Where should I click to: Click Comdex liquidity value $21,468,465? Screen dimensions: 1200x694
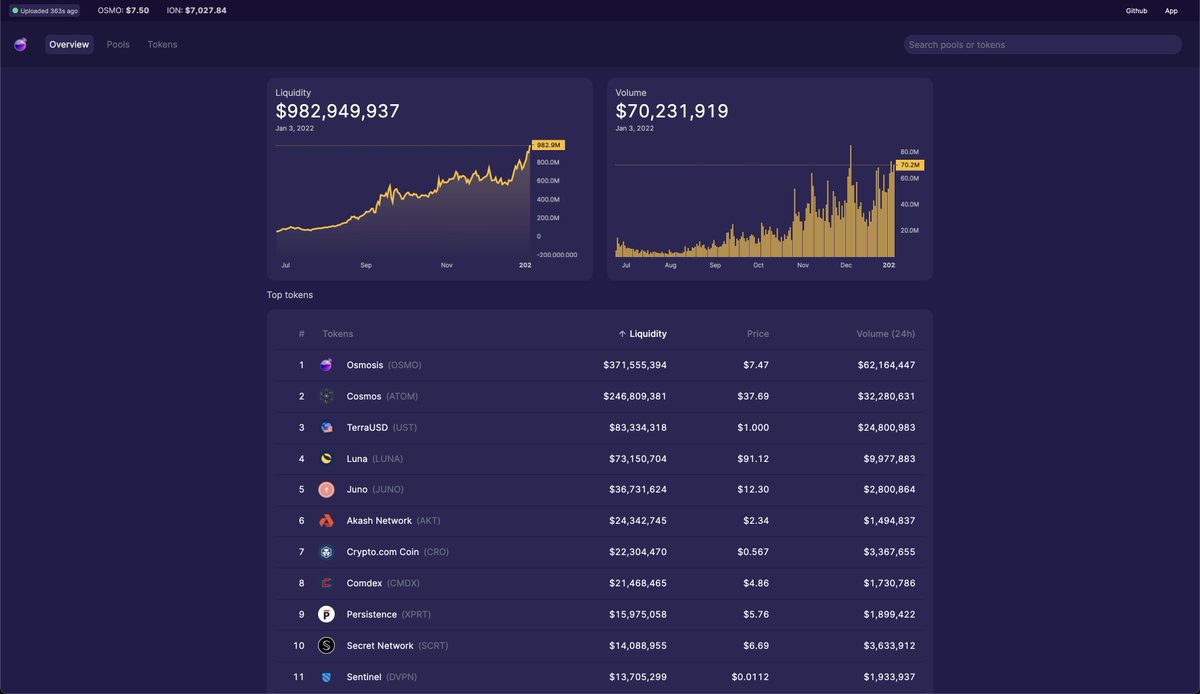(638, 583)
